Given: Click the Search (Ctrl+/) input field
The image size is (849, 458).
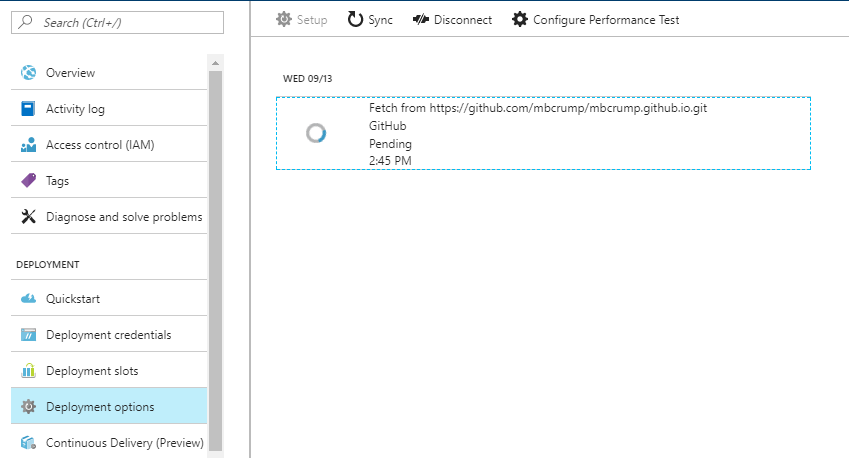Looking at the screenshot, I should coord(117,23).
